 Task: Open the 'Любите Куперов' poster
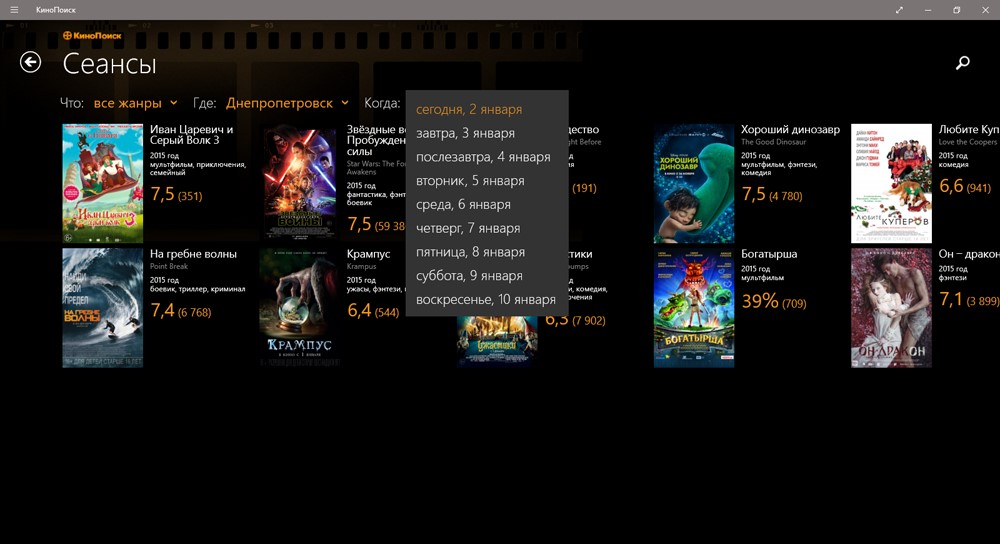(x=891, y=183)
